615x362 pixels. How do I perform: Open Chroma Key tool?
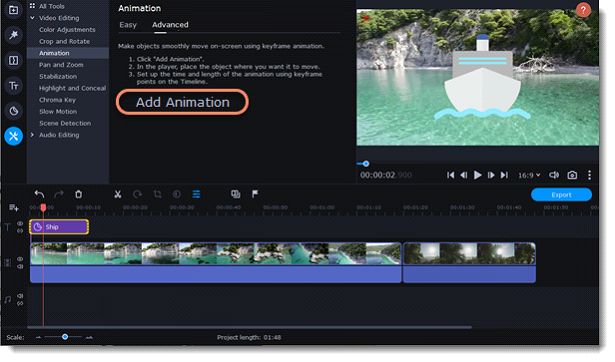click(57, 100)
